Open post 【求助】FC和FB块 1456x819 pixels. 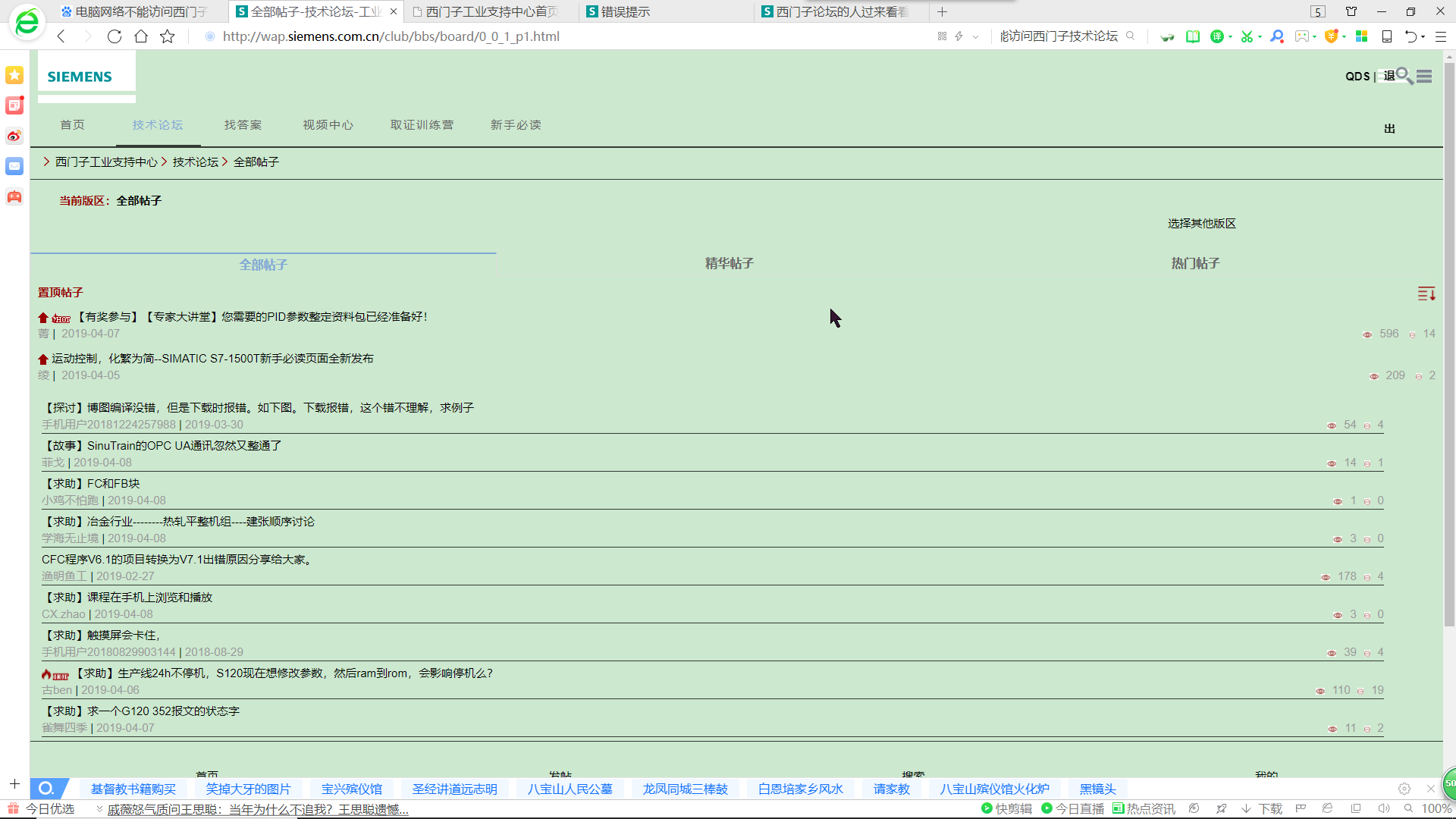click(91, 484)
